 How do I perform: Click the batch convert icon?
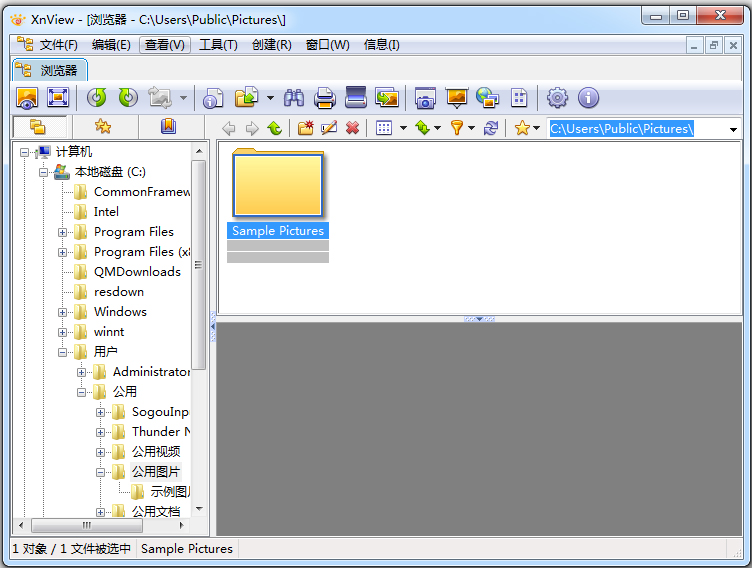(387, 98)
